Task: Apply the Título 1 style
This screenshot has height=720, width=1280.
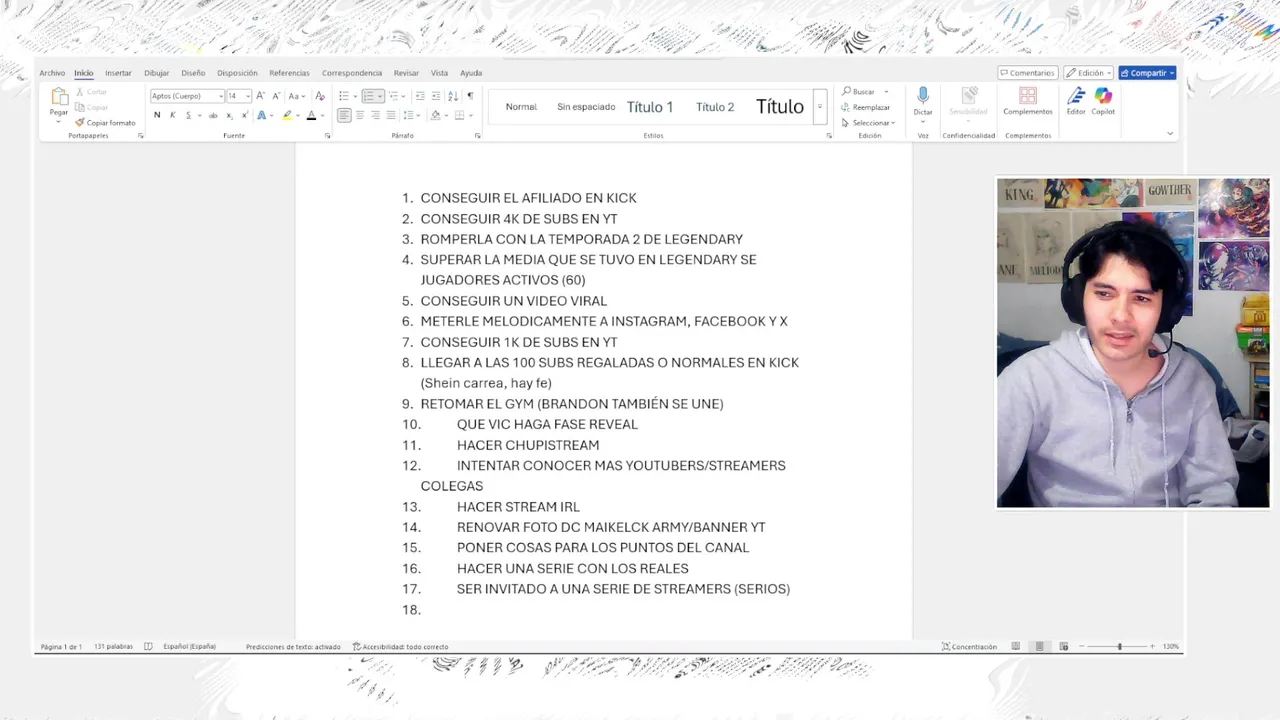Action: 650,107
